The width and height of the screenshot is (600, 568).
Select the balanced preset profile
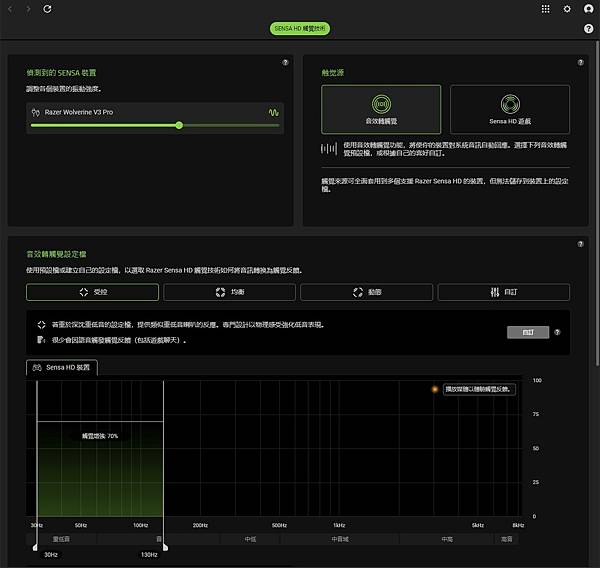tap(230, 292)
